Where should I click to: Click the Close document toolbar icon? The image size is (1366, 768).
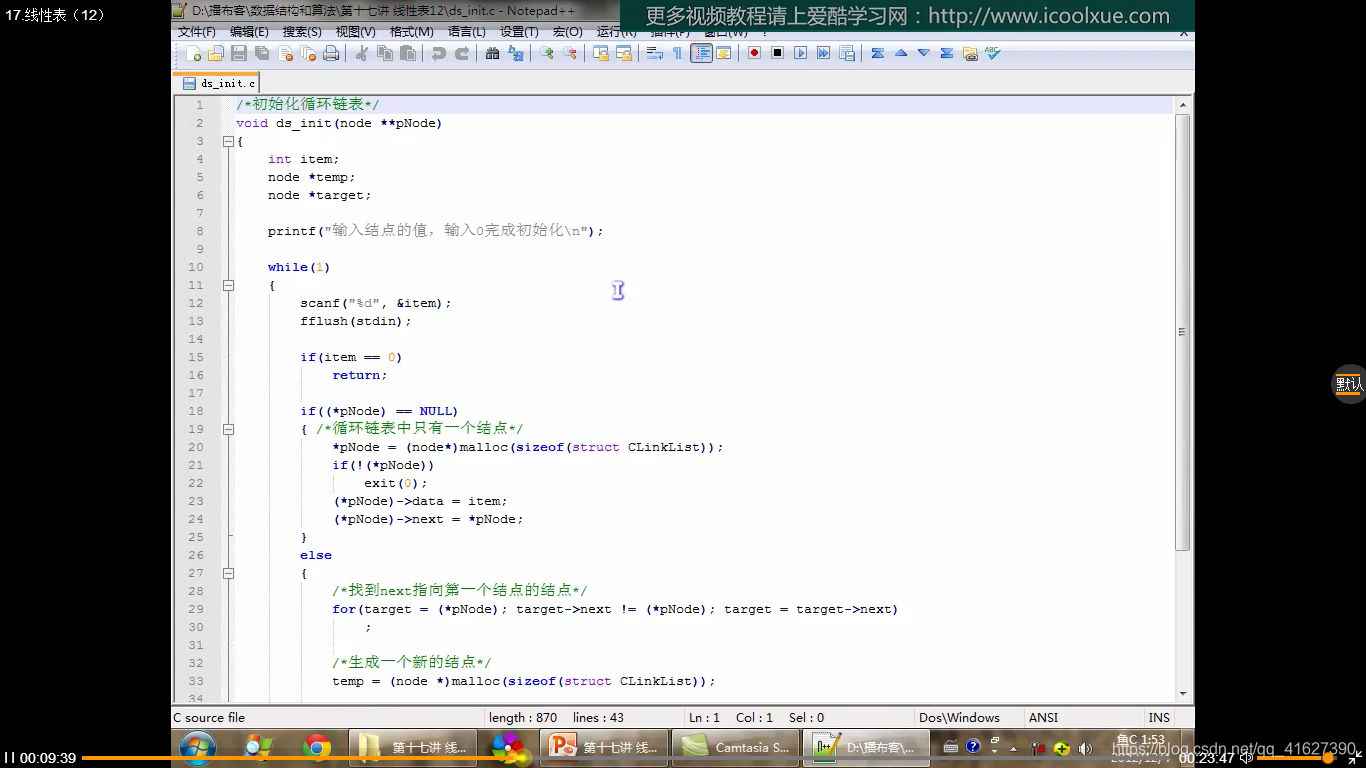(x=285, y=53)
